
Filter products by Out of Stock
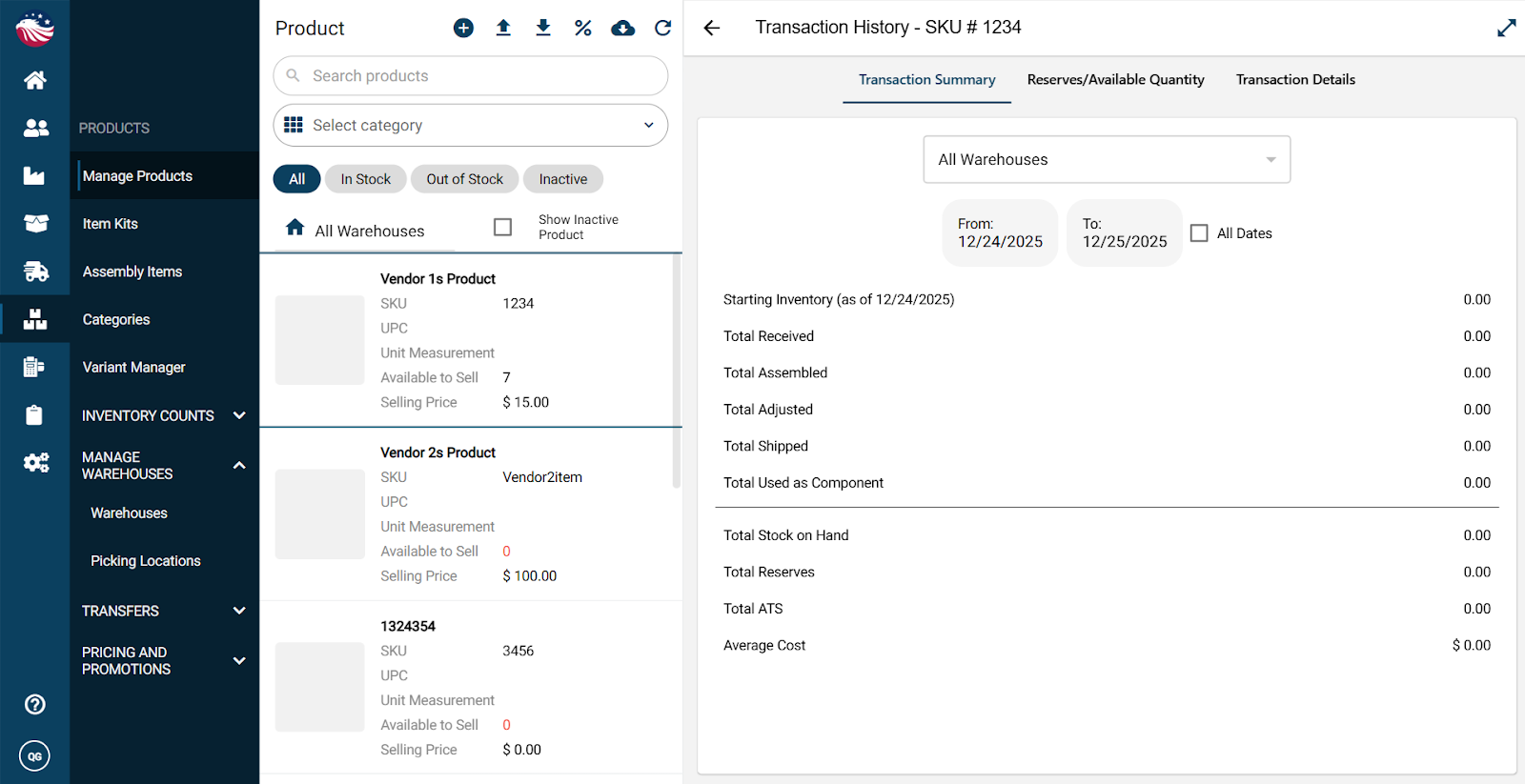(x=465, y=179)
